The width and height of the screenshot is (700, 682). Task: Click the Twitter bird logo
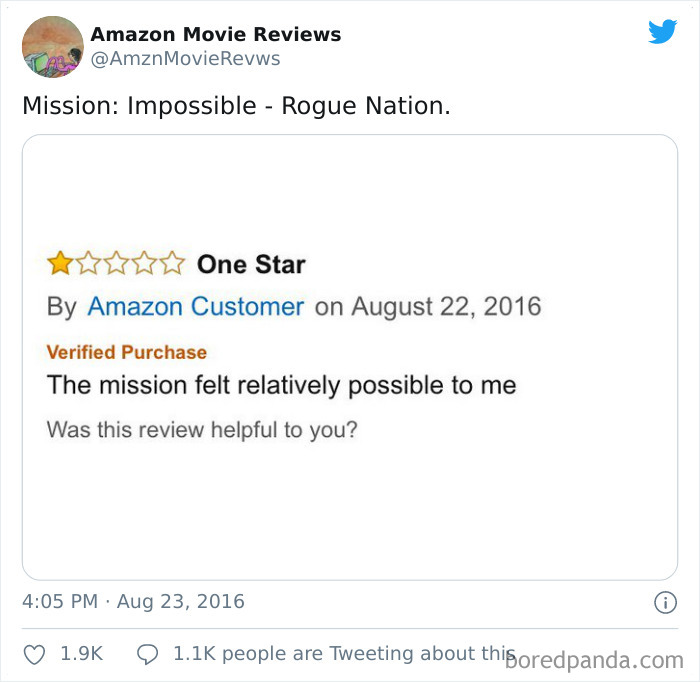[663, 31]
